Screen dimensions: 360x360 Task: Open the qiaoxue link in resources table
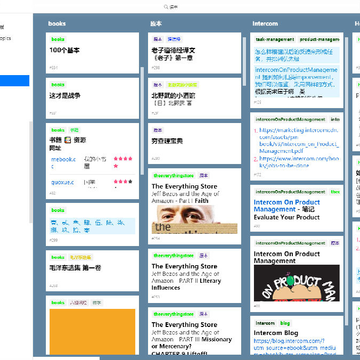(63, 183)
